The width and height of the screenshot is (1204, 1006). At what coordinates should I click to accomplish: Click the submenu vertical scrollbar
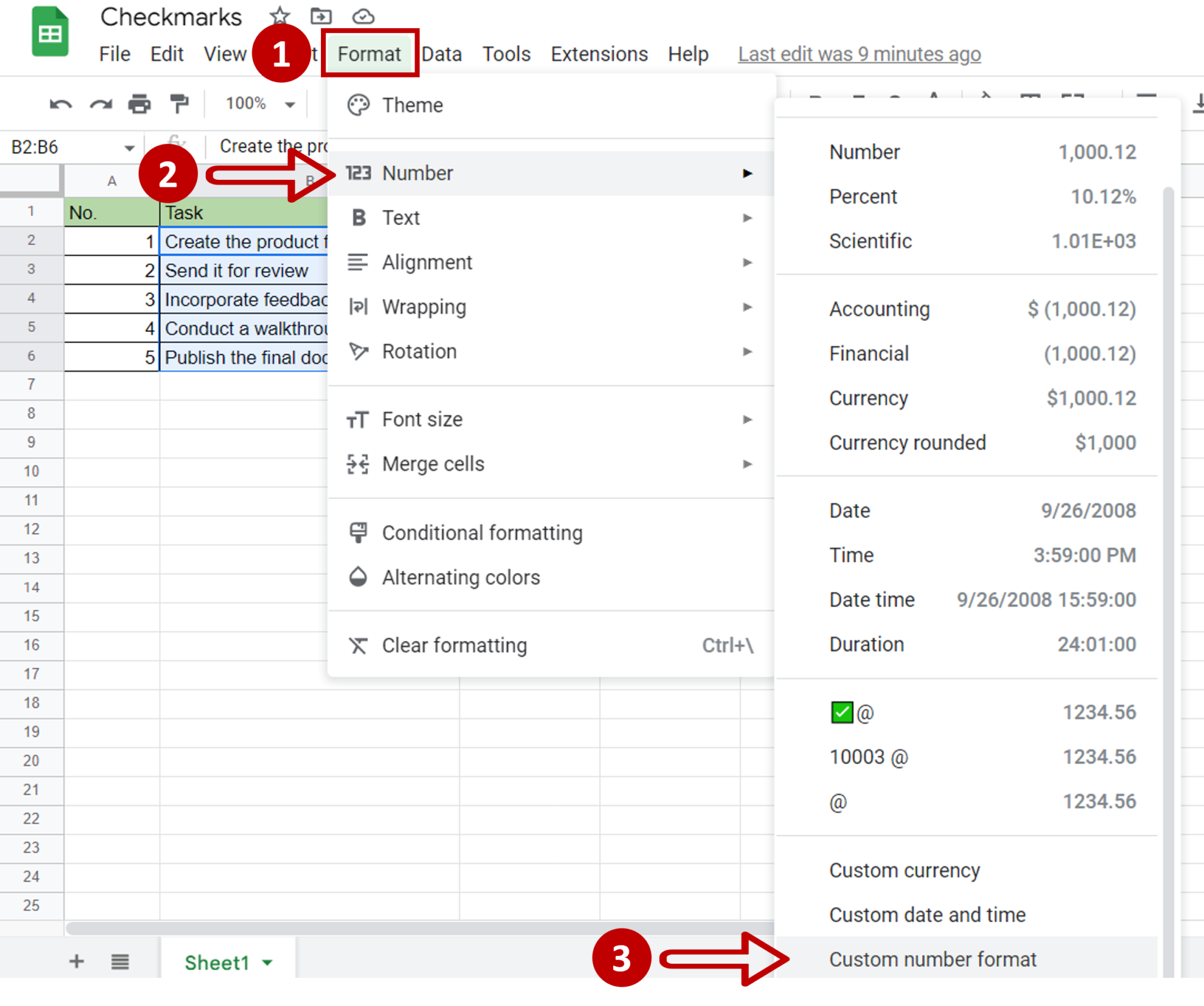click(1169, 582)
